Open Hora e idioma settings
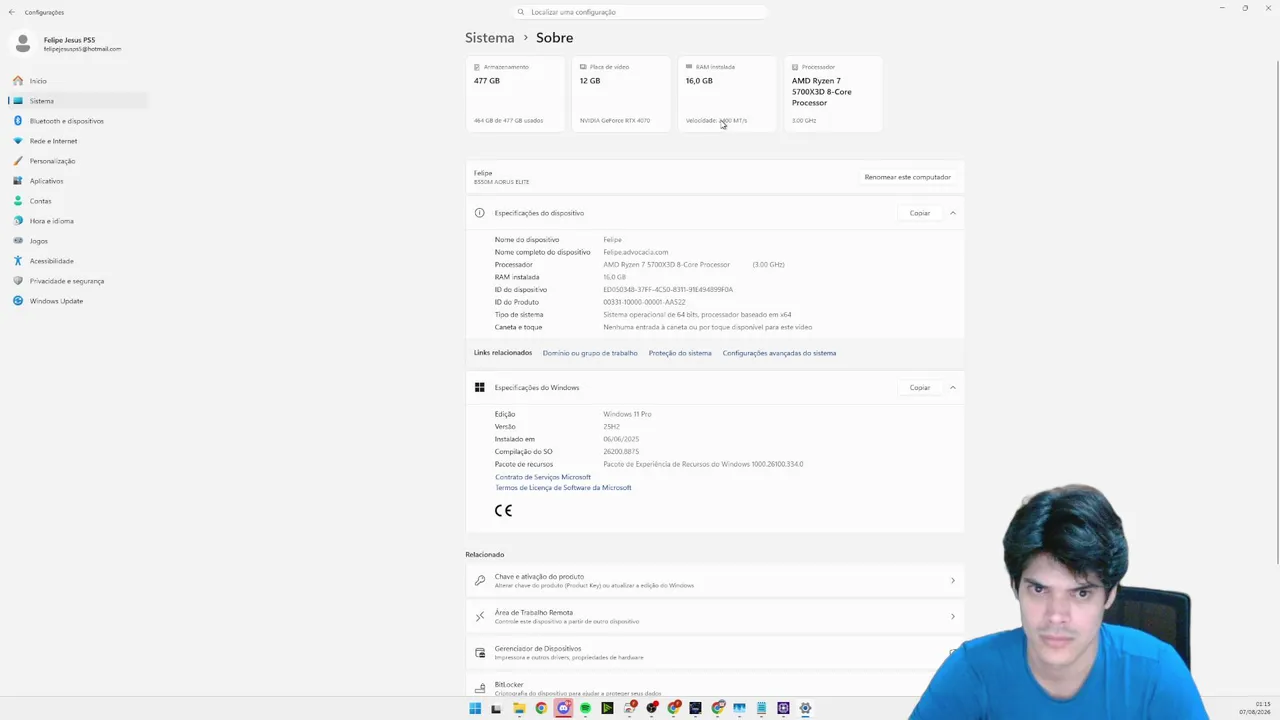 52,221
